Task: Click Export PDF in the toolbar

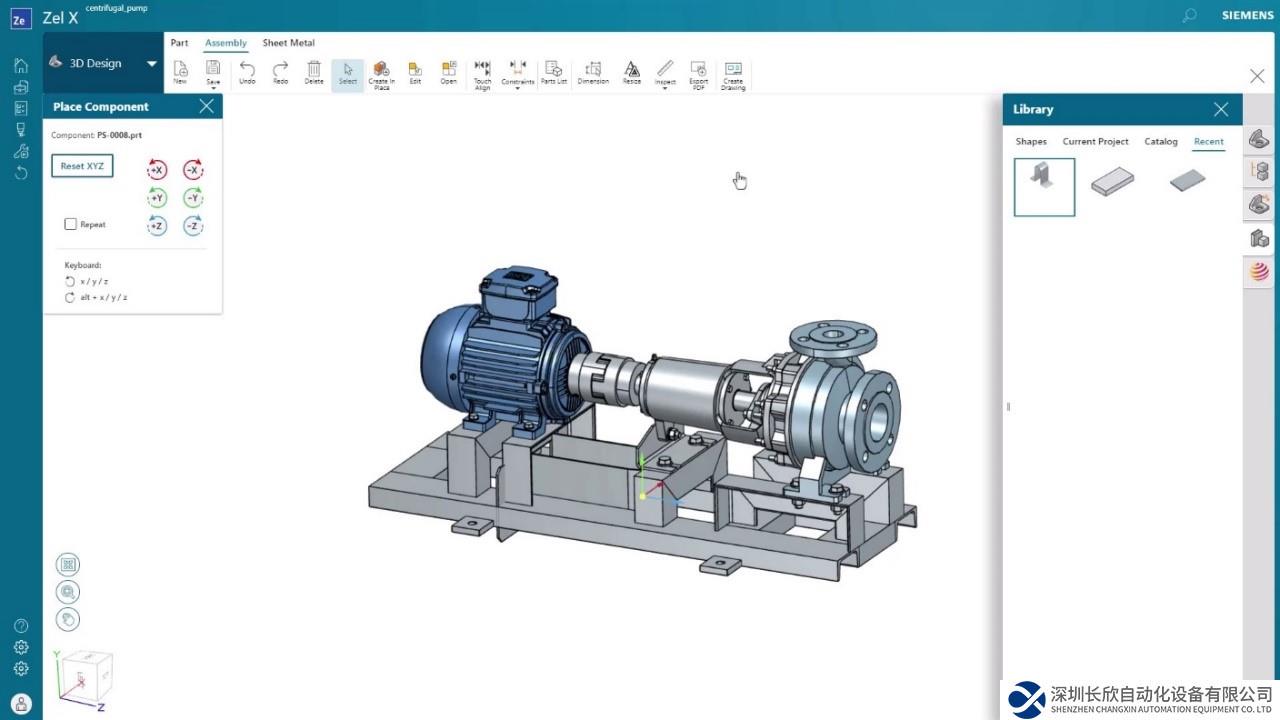Action: click(698, 73)
